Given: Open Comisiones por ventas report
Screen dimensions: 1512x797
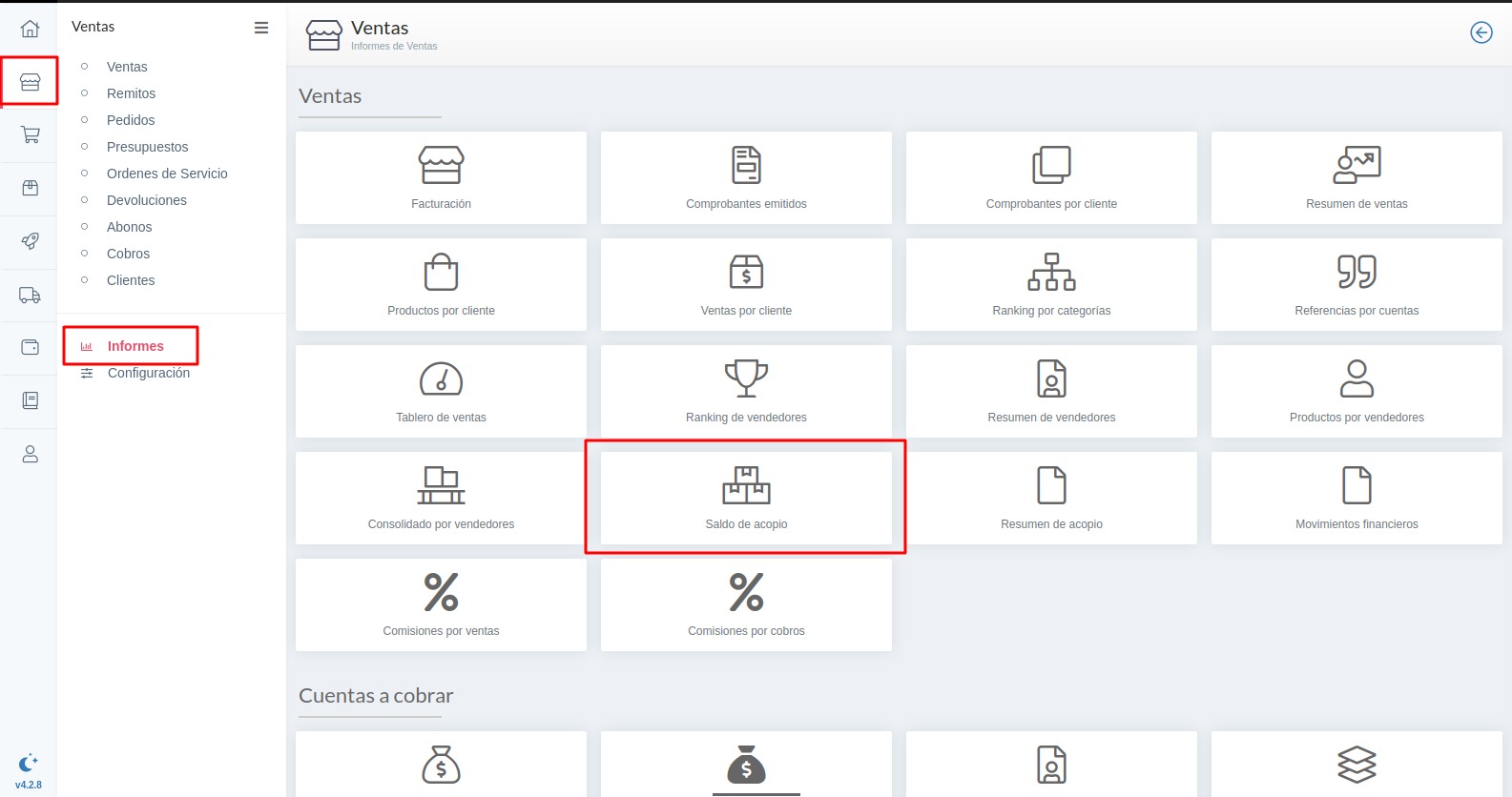Looking at the screenshot, I should [441, 604].
